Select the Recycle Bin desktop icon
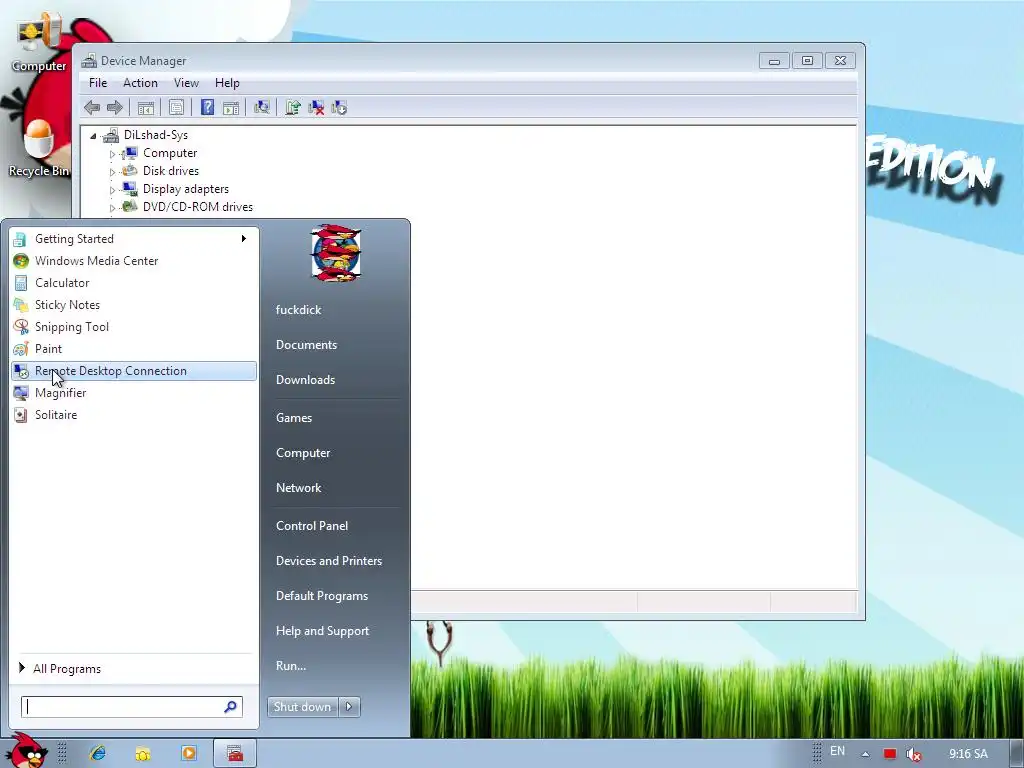Image resolution: width=1024 pixels, height=768 pixels. point(39,149)
